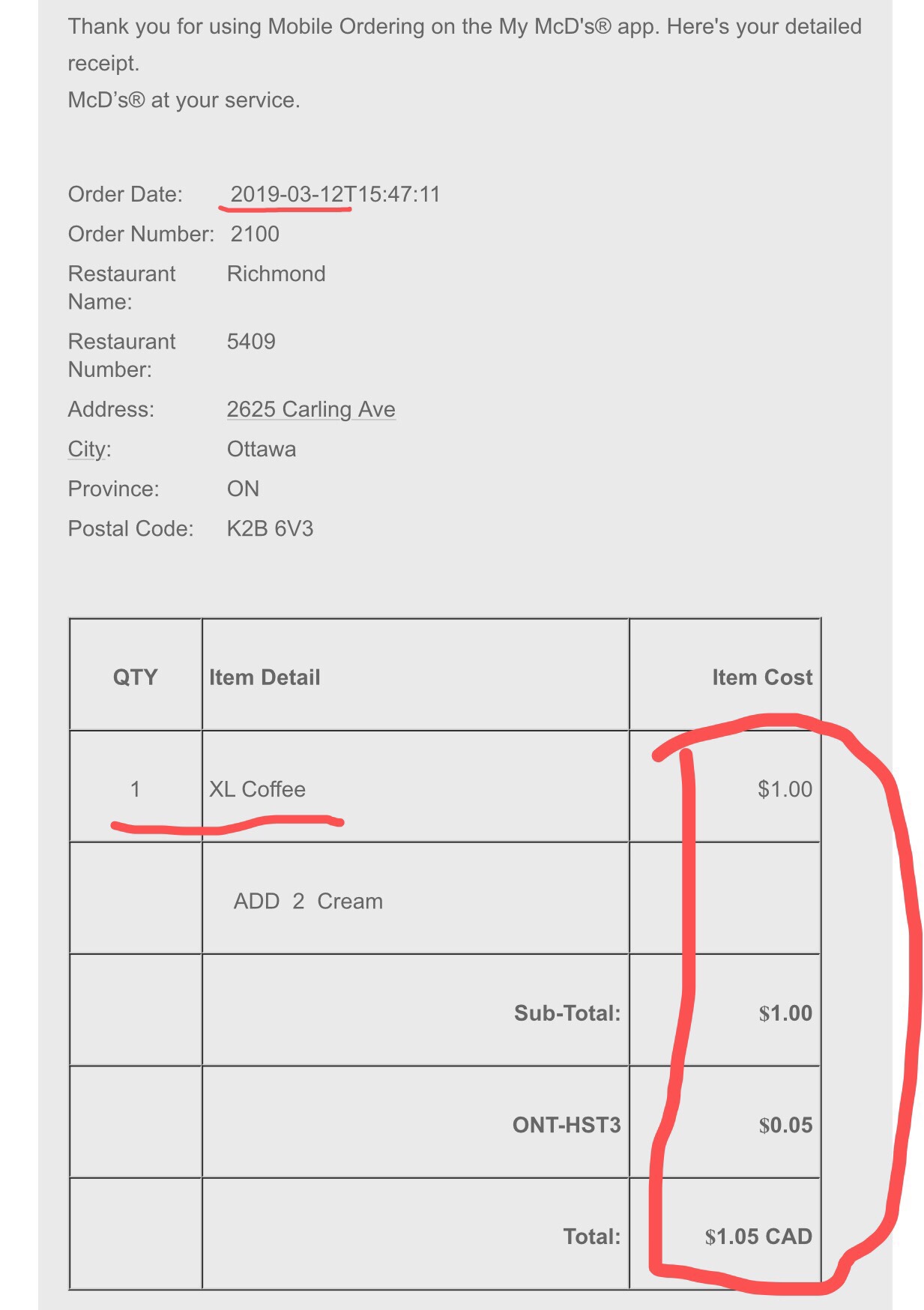
Task: Click the restaurant number 5409
Action: click(251, 341)
